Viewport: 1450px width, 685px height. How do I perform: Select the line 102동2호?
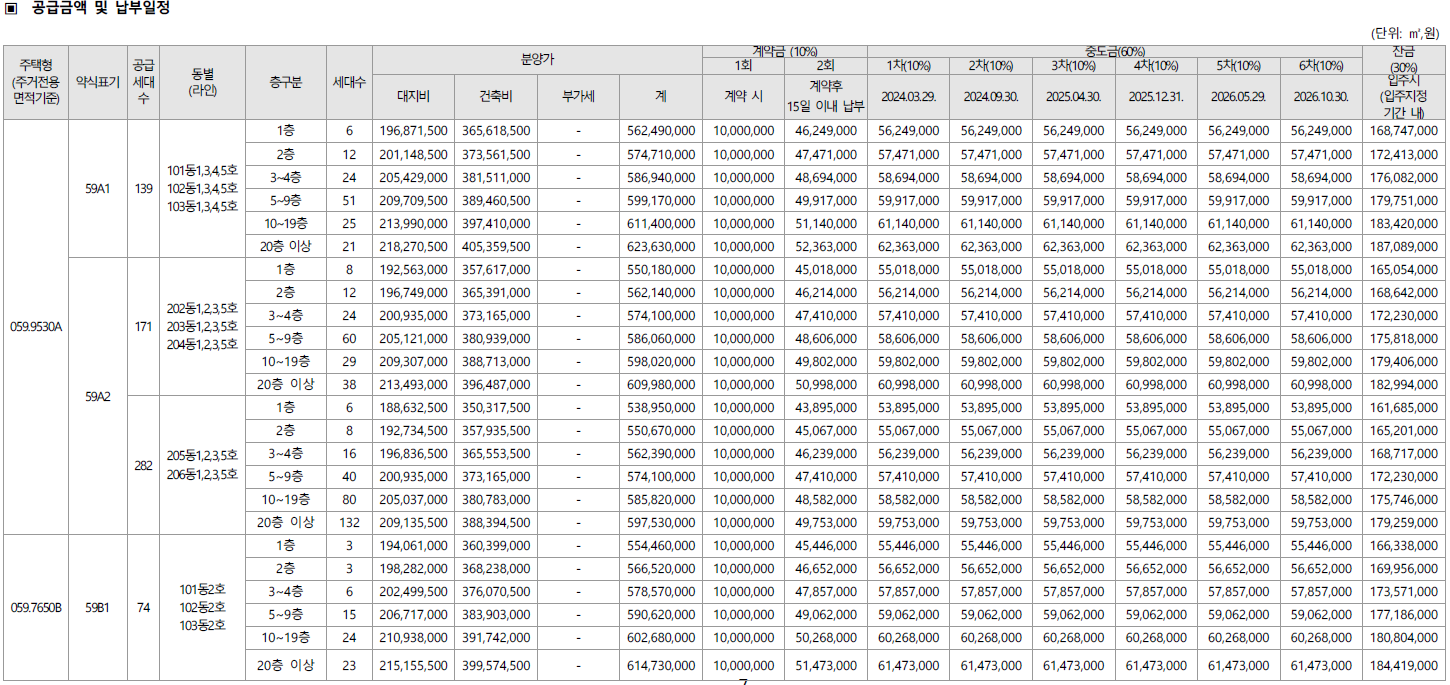coord(202,607)
